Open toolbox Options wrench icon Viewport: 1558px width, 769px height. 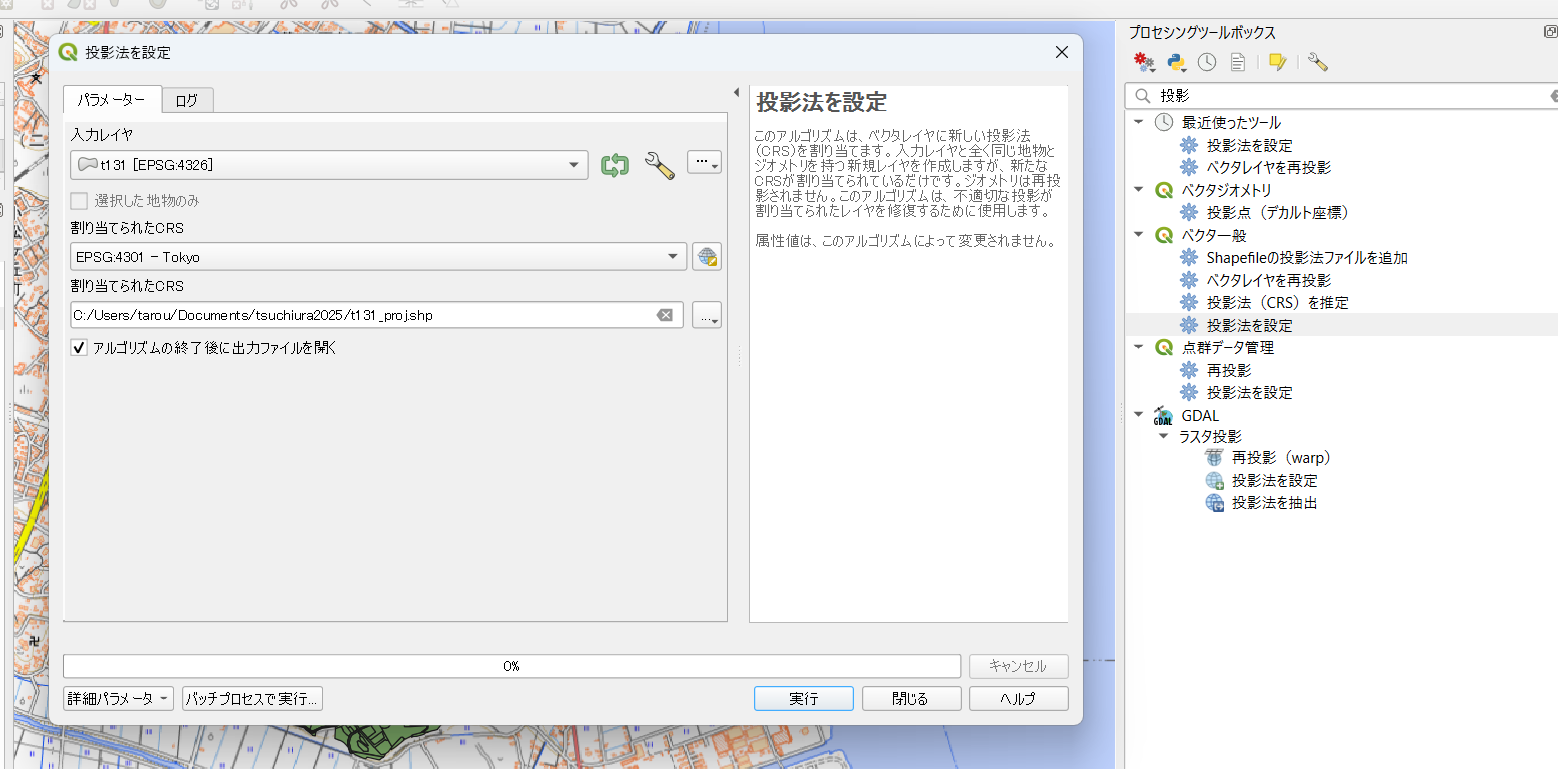point(1317,62)
